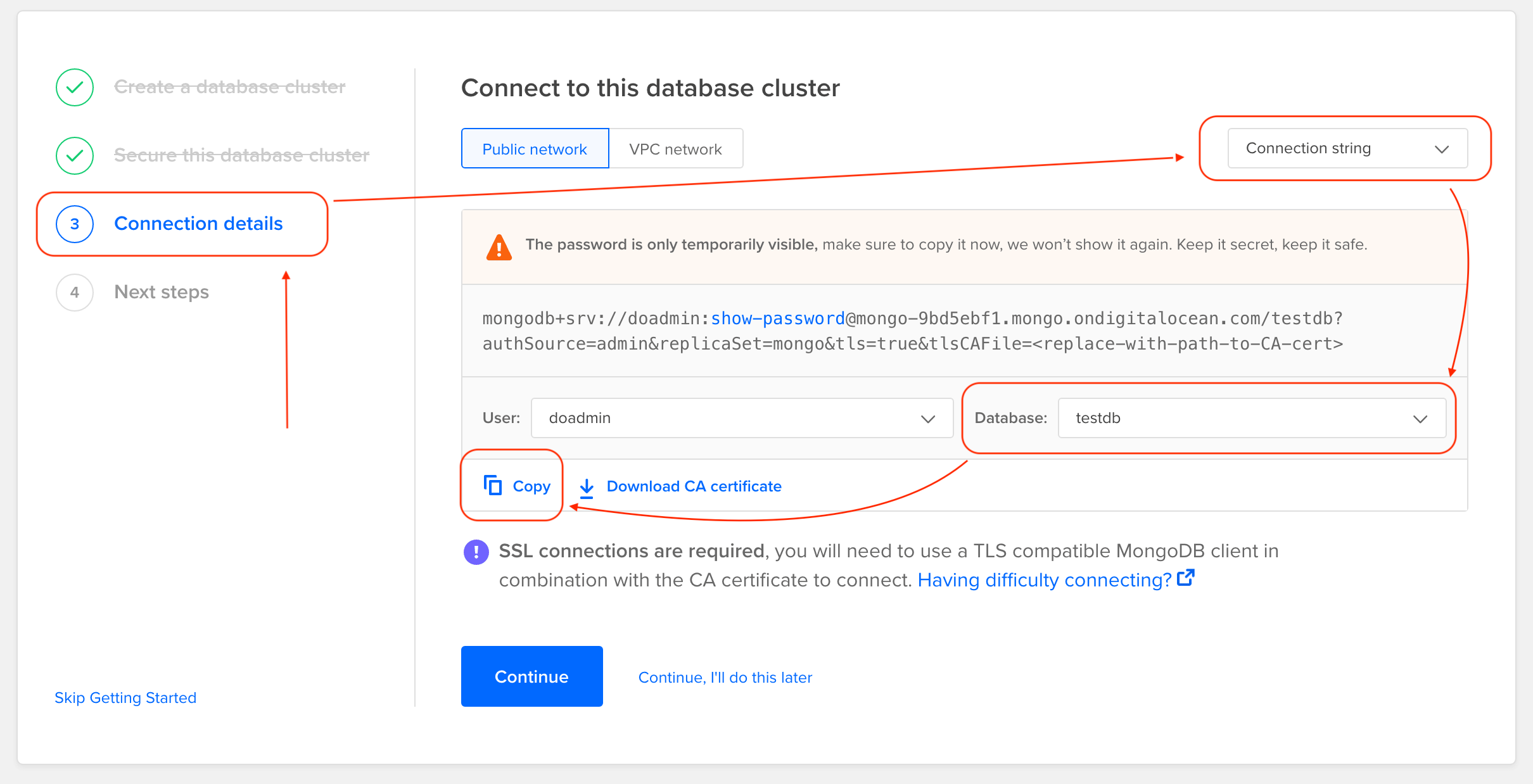
Task: Click the external link icon after difficulty connecting
Action: [x=1186, y=577]
